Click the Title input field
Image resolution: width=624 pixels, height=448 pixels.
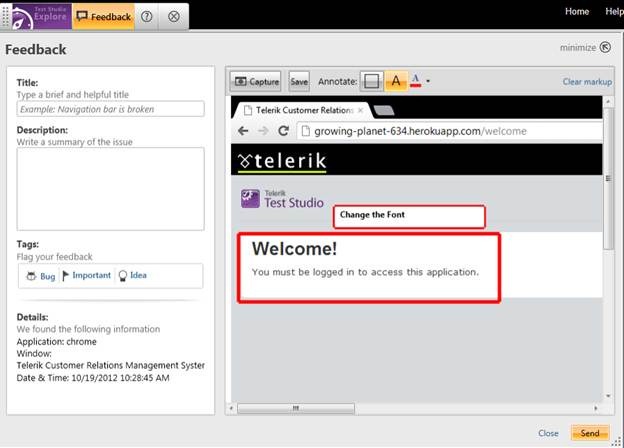click(110, 109)
